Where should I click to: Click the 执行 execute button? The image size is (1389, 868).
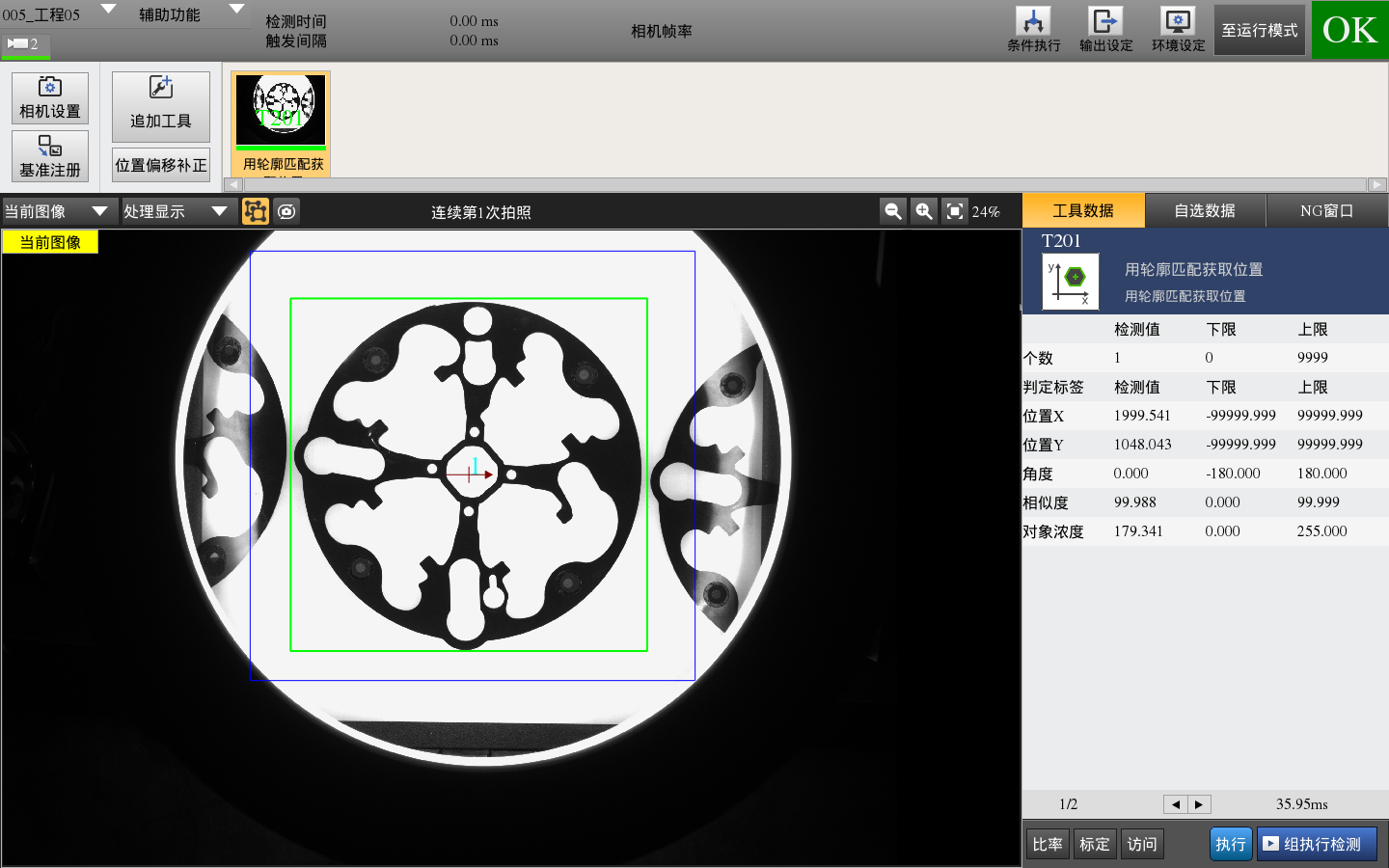(x=1230, y=844)
